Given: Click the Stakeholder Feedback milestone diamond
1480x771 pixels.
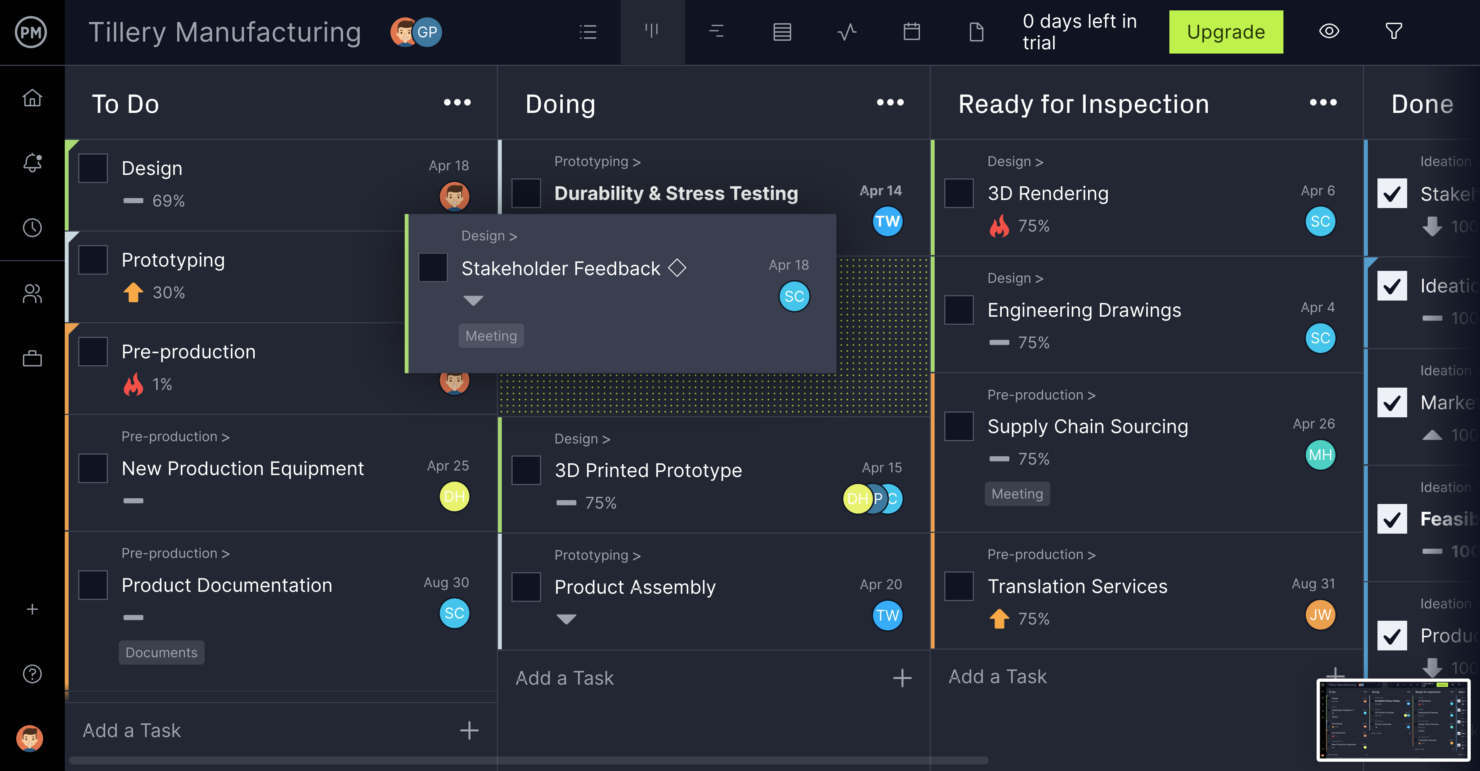Looking at the screenshot, I should tap(677, 268).
